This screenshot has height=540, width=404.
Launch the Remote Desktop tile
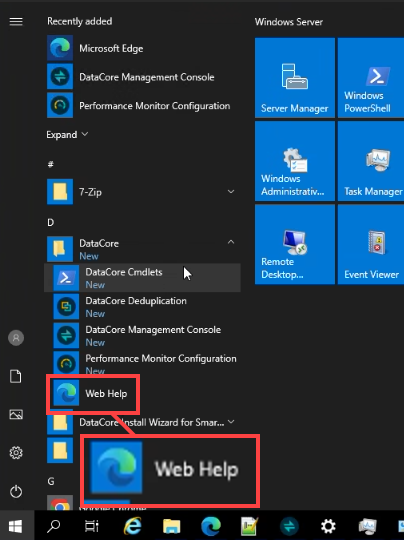295,245
